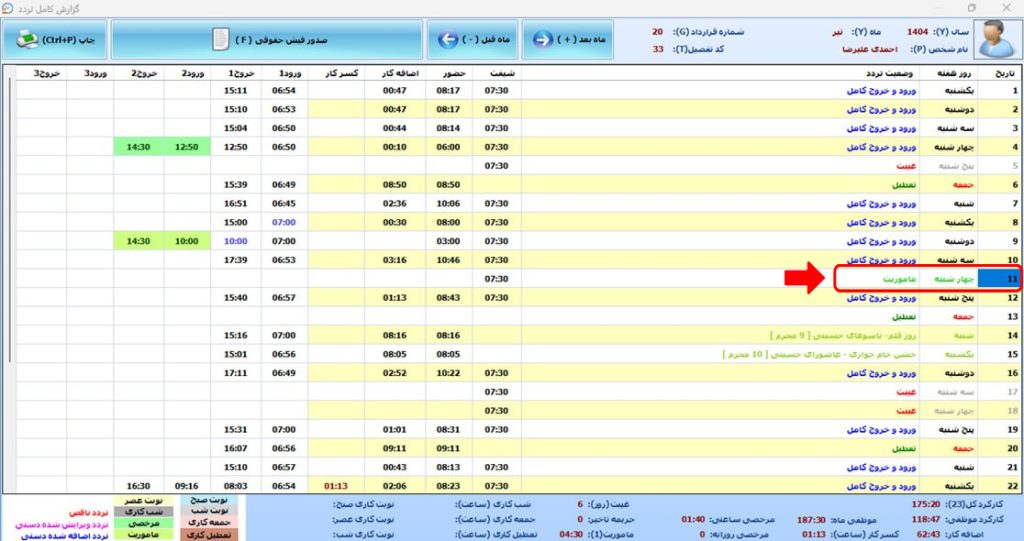Click the وضعیت تردد column header

(x=883, y=73)
